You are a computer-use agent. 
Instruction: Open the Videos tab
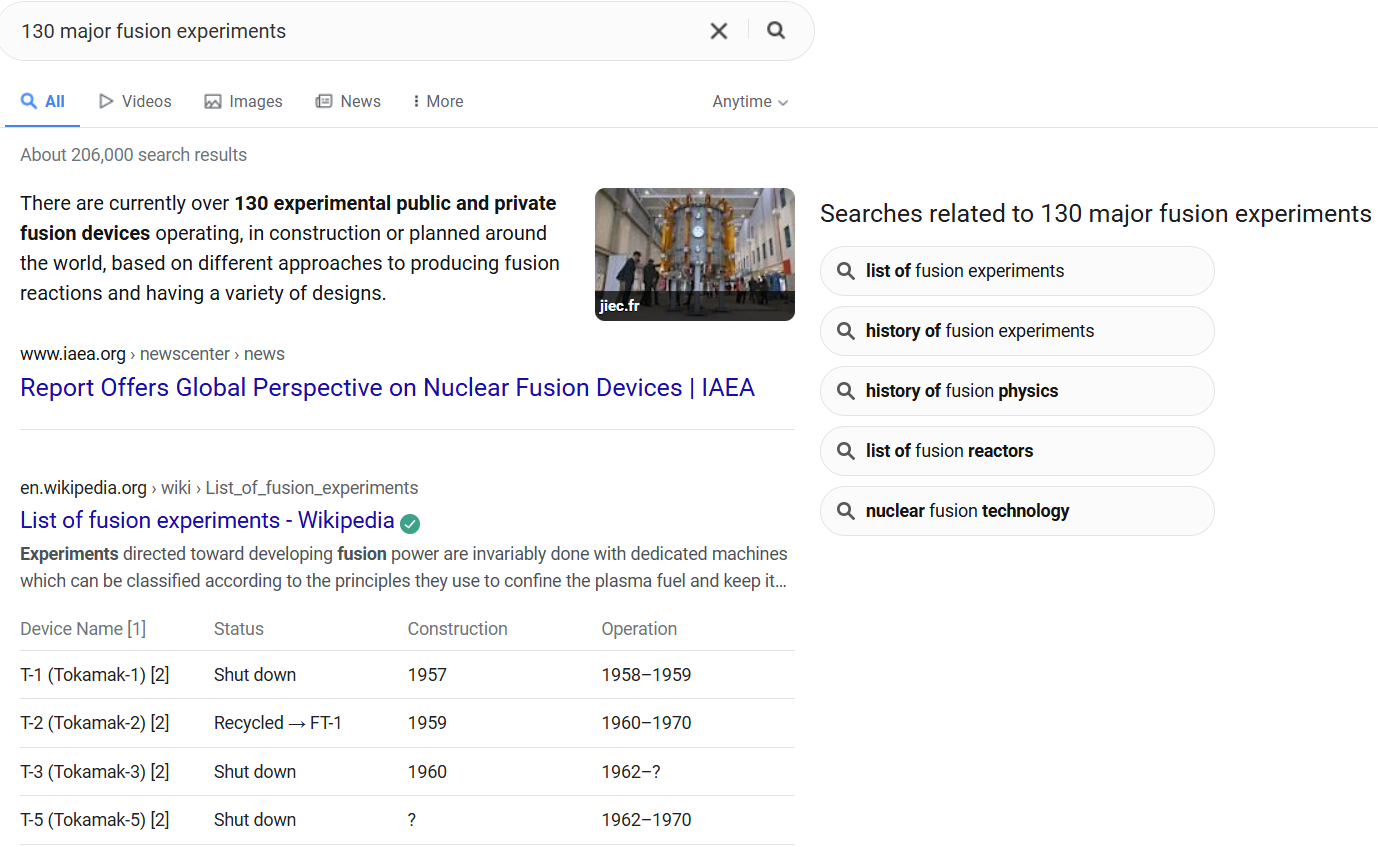click(x=135, y=101)
